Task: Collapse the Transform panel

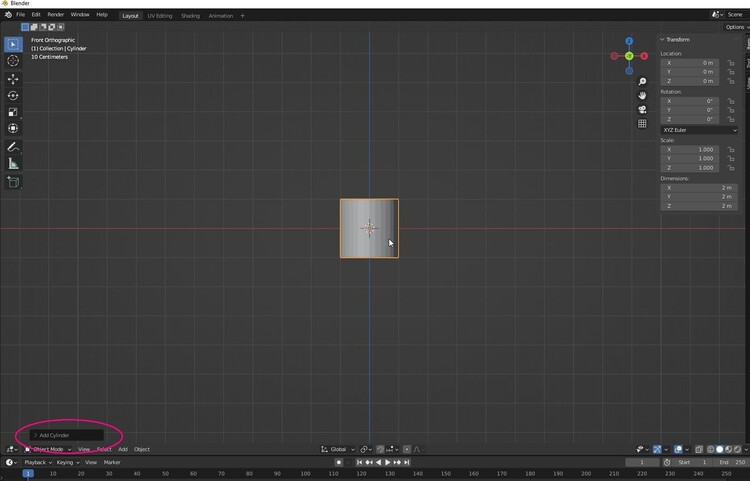Action: pos(662,40)
